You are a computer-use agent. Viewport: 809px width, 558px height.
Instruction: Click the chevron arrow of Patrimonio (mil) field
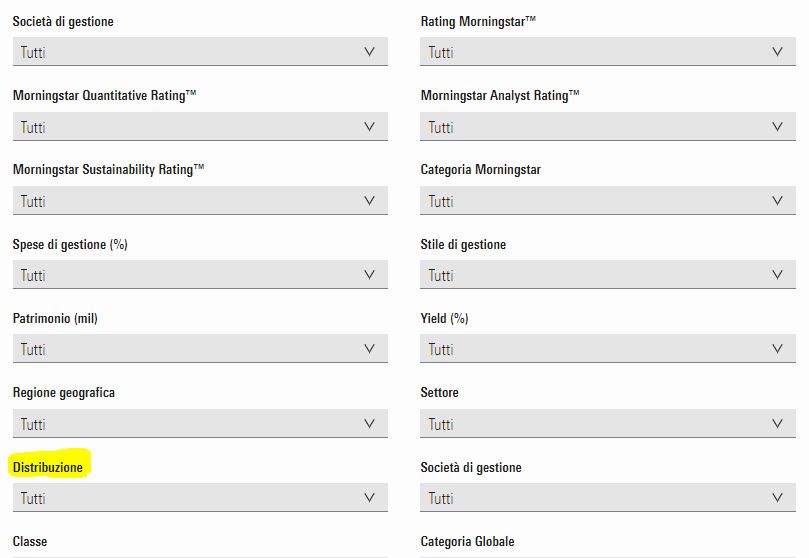tap(370, 349)
